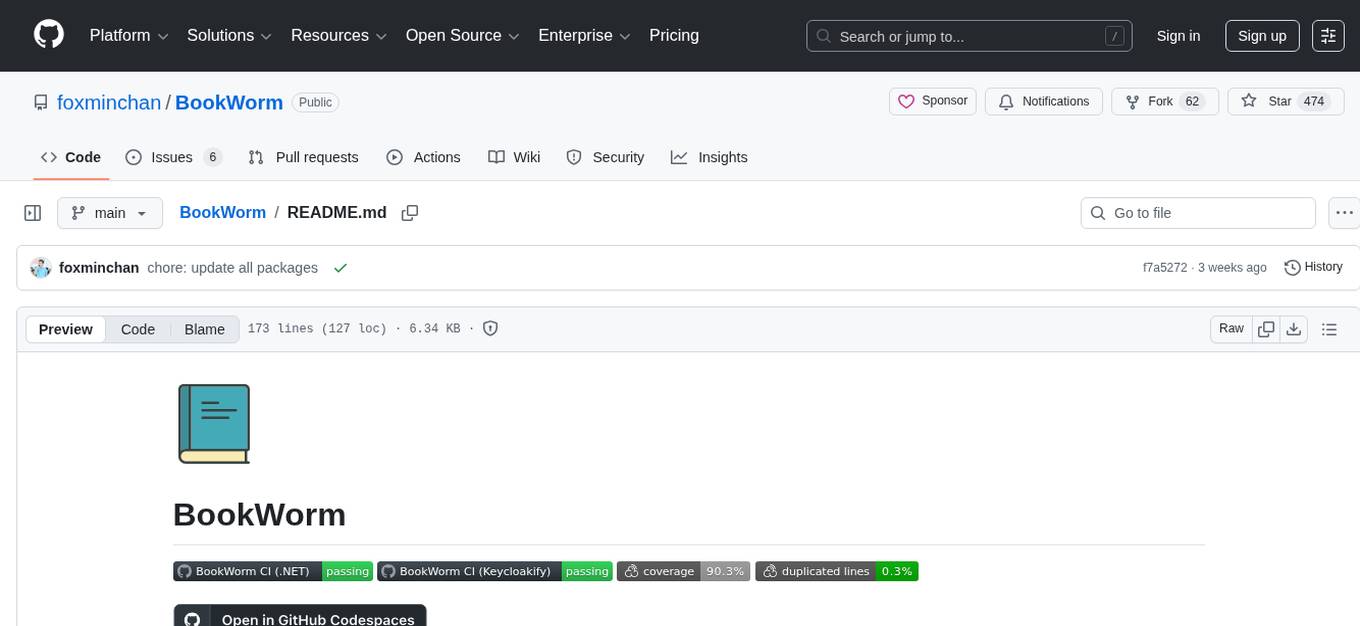The width and height of the screenshot is (1360, 626).
Task: Open the main branch dropdown
Action: point(109,213)
